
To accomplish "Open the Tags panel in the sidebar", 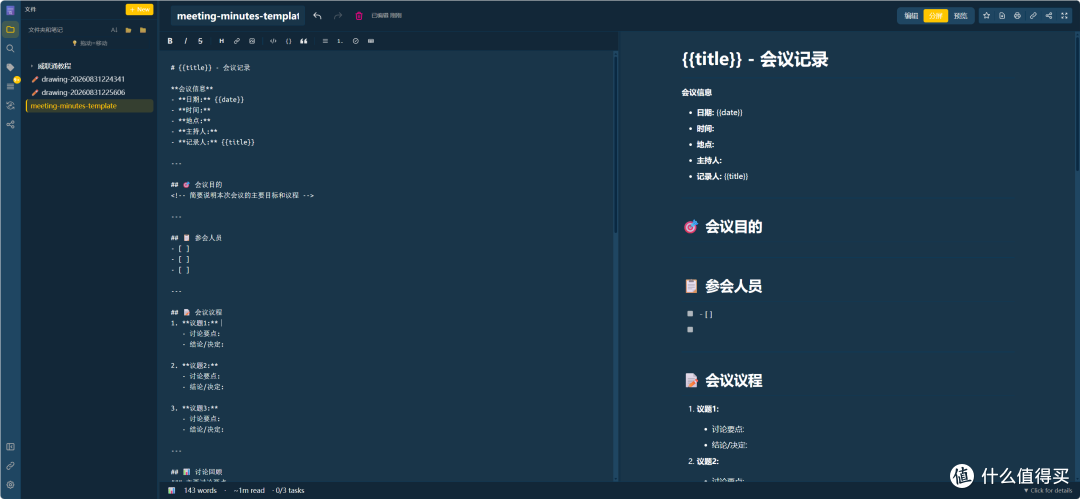I will click(10, 67).
